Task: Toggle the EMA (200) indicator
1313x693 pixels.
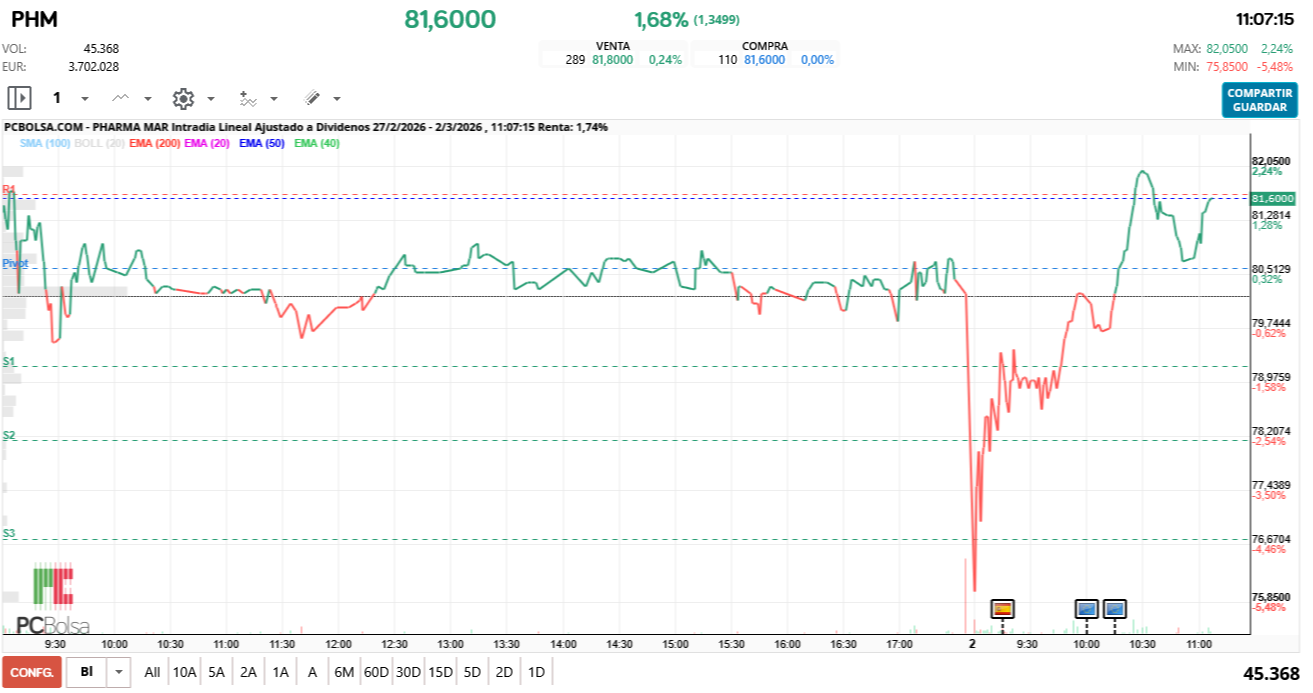Action: 154,144
